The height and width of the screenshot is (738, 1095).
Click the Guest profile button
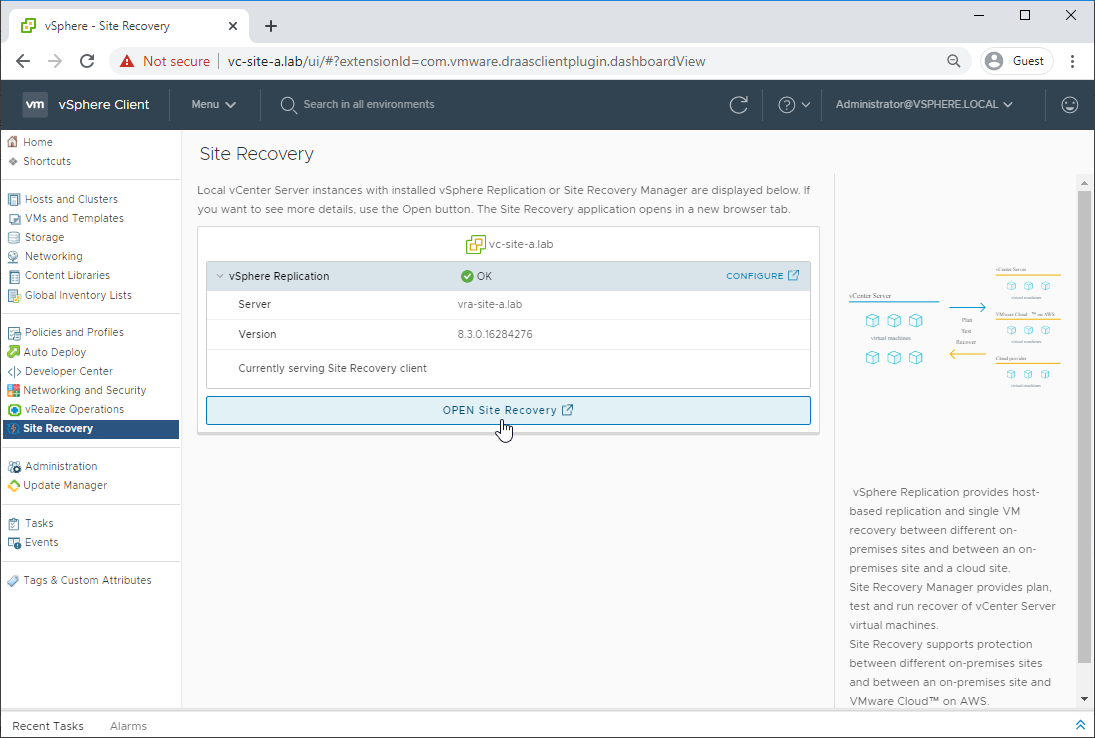pyautogui.click(x=1016, y=61)
